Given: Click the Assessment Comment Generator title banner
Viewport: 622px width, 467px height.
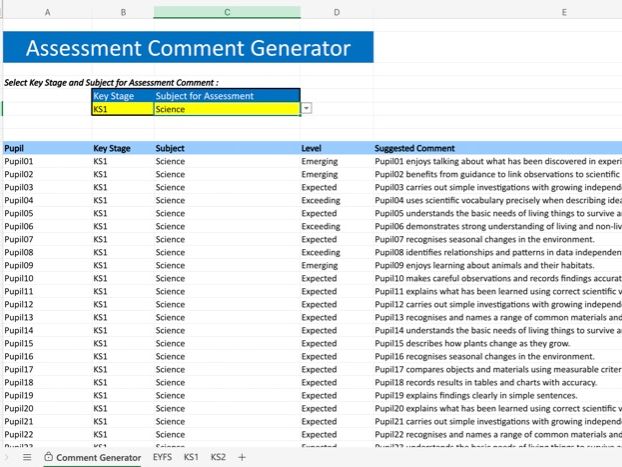Looking at the screenshot, I should click(x=188, y=47).
